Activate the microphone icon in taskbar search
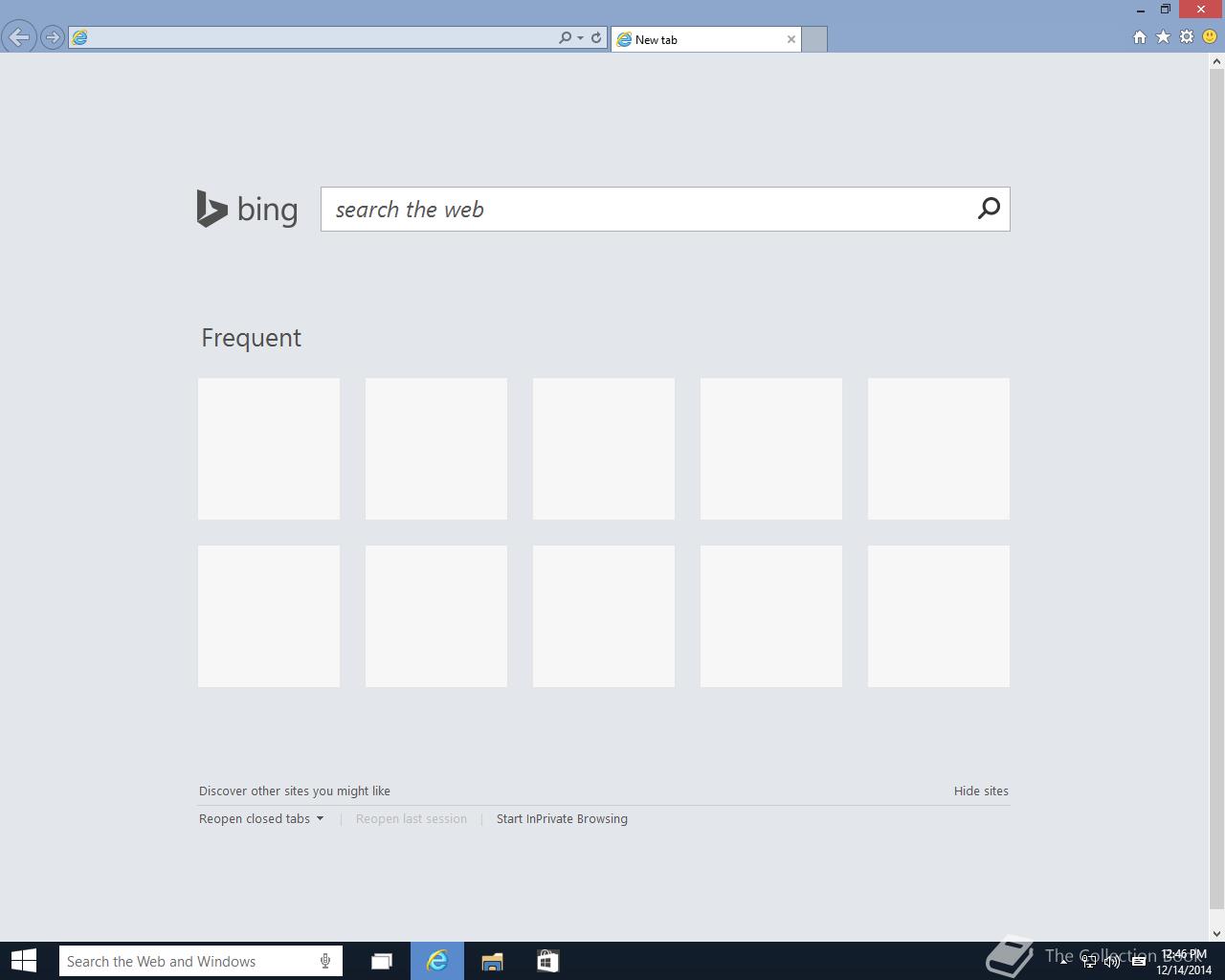The height and width of the screenshot is (980, 1225). point(325,961)
